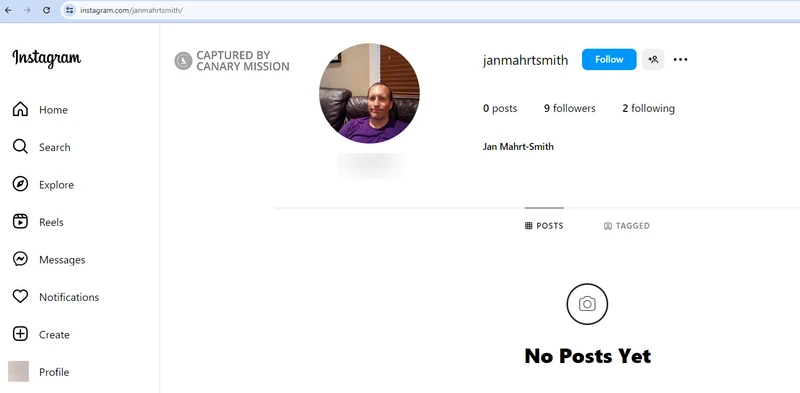Open the 9 followers list

pos(569,108)
